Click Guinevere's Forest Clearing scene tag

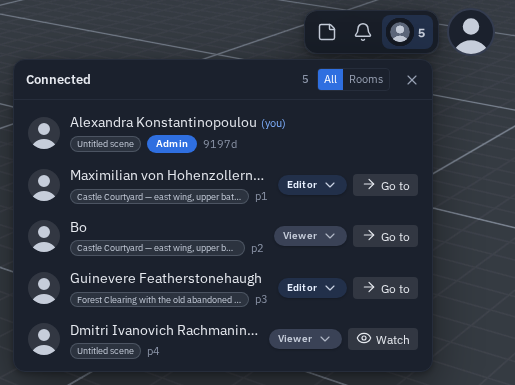click(159, 300)
